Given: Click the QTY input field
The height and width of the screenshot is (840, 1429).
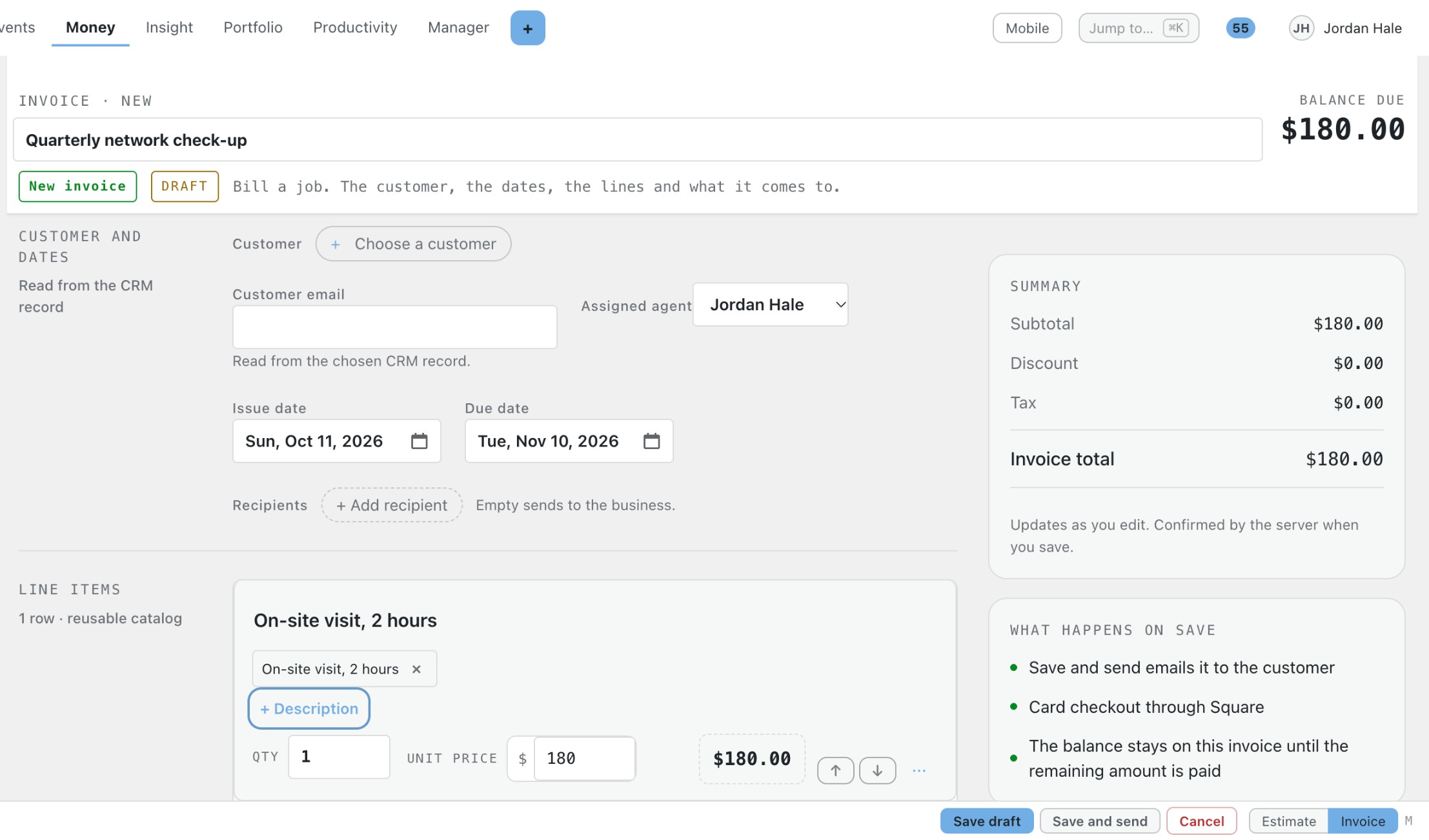Looking at the screenshot, I should coord(339,757).
